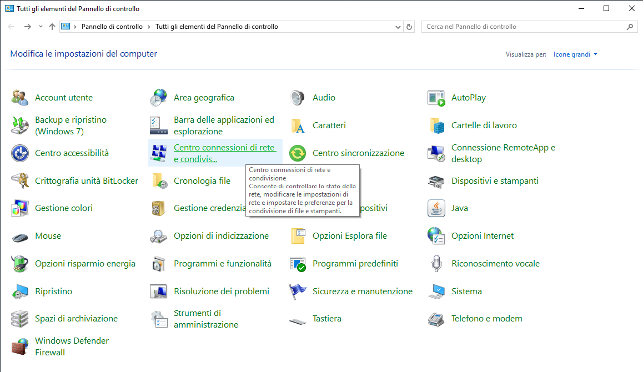The width and height of the screenshot is (644, 372).
Task: Click the Gestione credenziali icon
Action: click(159, 208)
